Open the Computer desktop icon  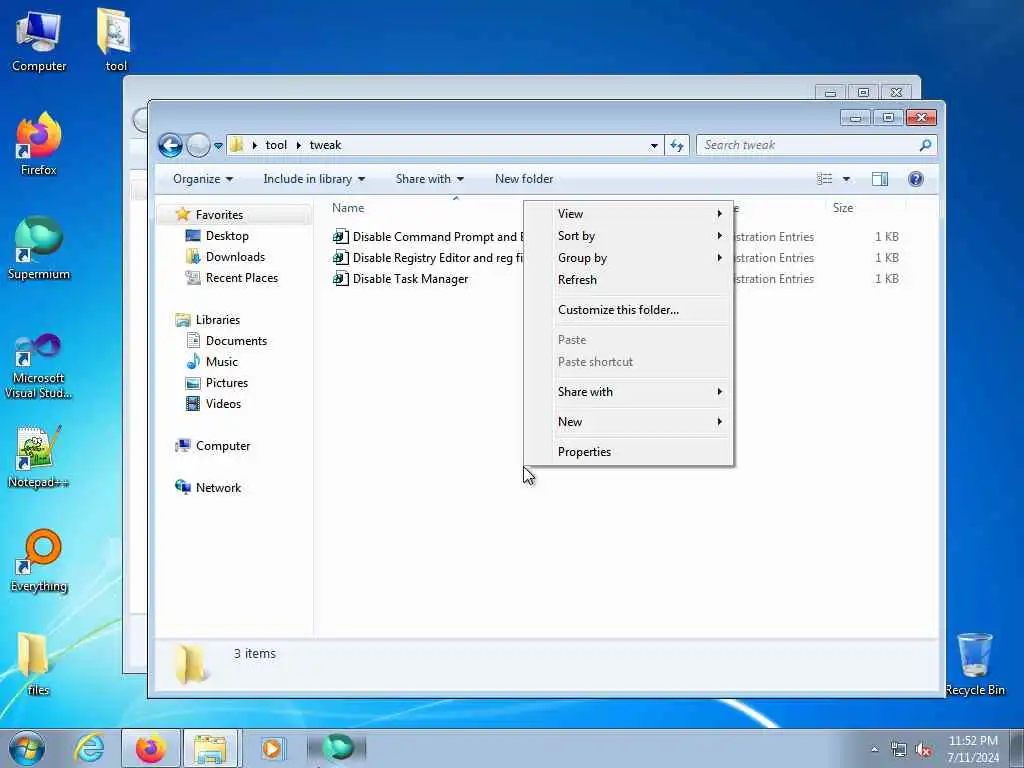point(39,41)
